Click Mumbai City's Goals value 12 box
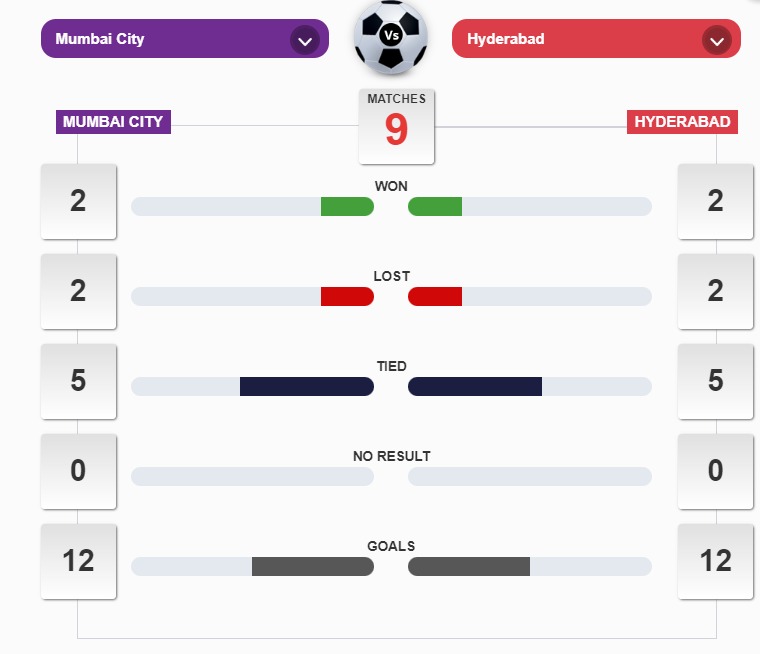 coord(78,561)
